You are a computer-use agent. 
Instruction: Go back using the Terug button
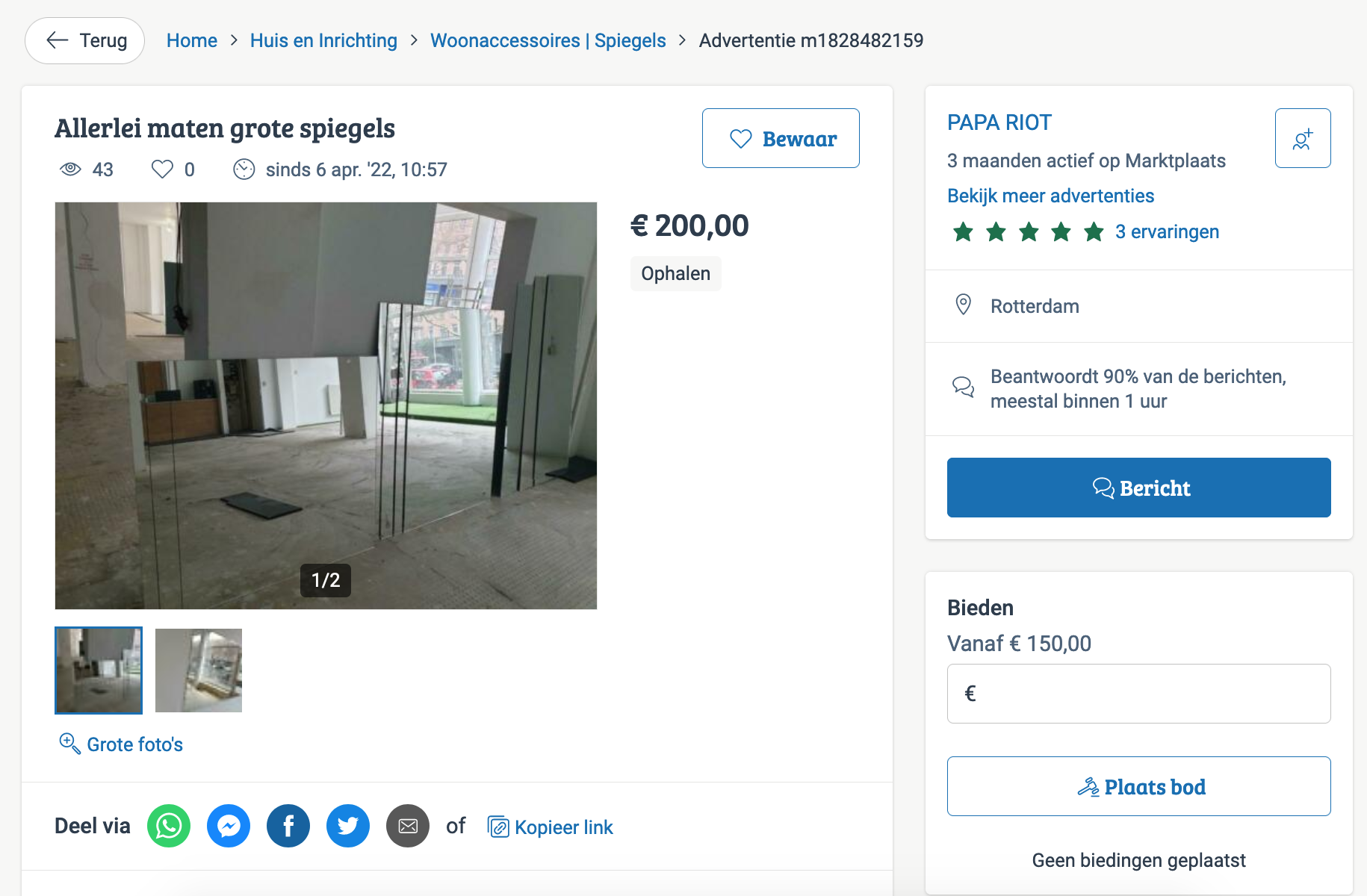(85, 40)
